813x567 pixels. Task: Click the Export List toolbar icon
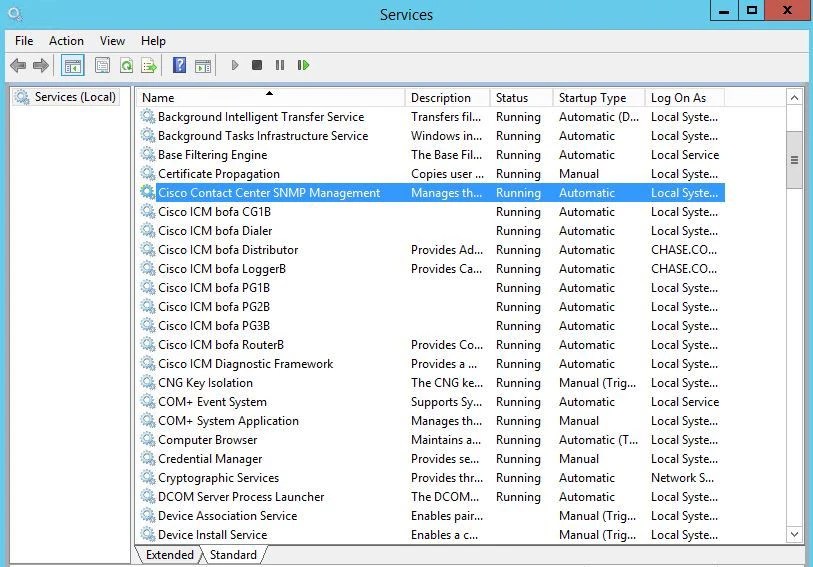(149, 66)
